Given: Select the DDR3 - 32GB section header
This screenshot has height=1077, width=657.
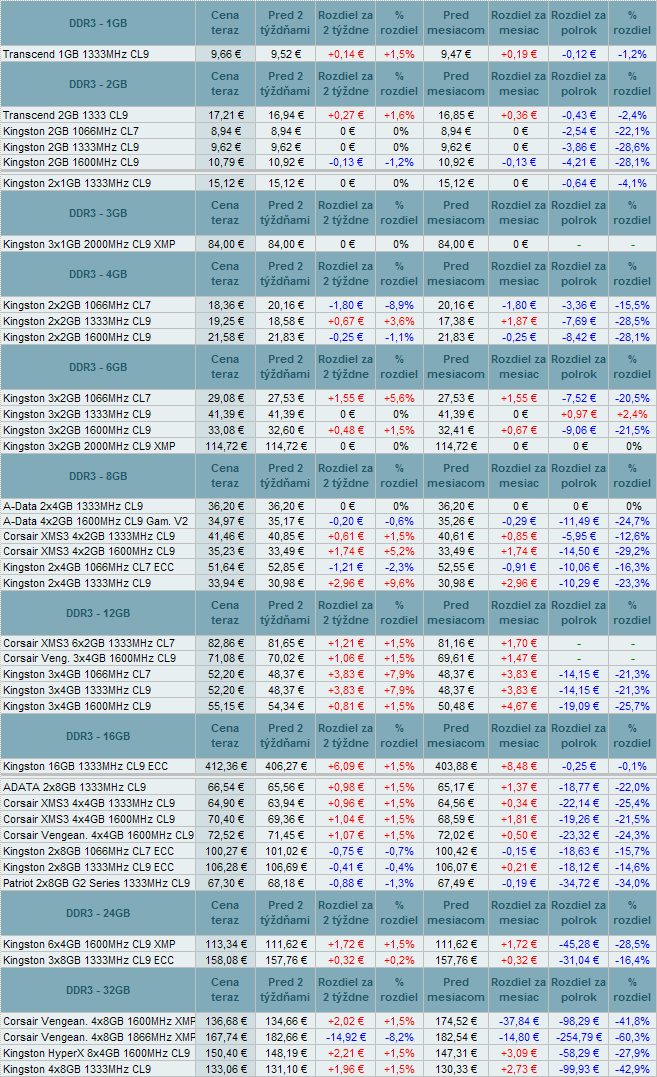Looking at the screenshot, I should (x=98, y=990).
